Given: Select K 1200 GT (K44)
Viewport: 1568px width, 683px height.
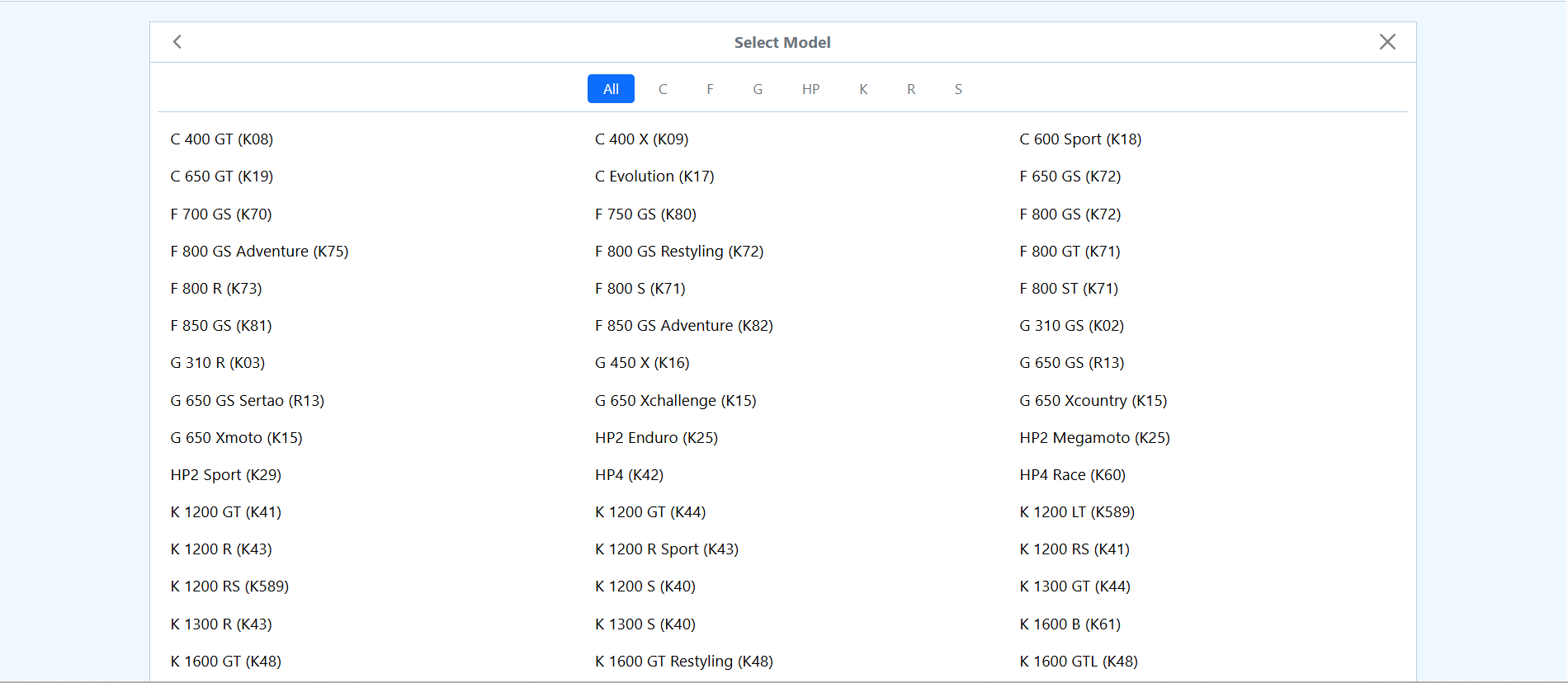Looking at the screenshot, I should coord(650,512).
